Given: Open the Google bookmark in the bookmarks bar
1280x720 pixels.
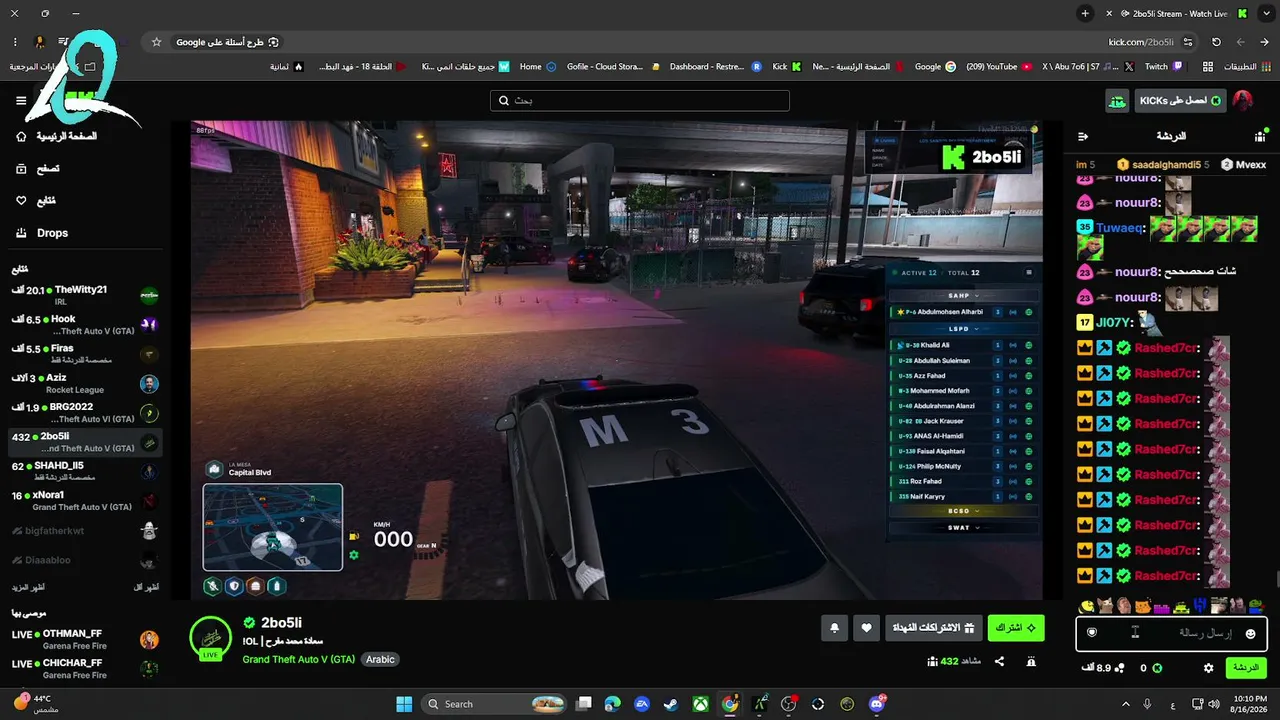Looking at the screenshot, I should pos(935,67).
